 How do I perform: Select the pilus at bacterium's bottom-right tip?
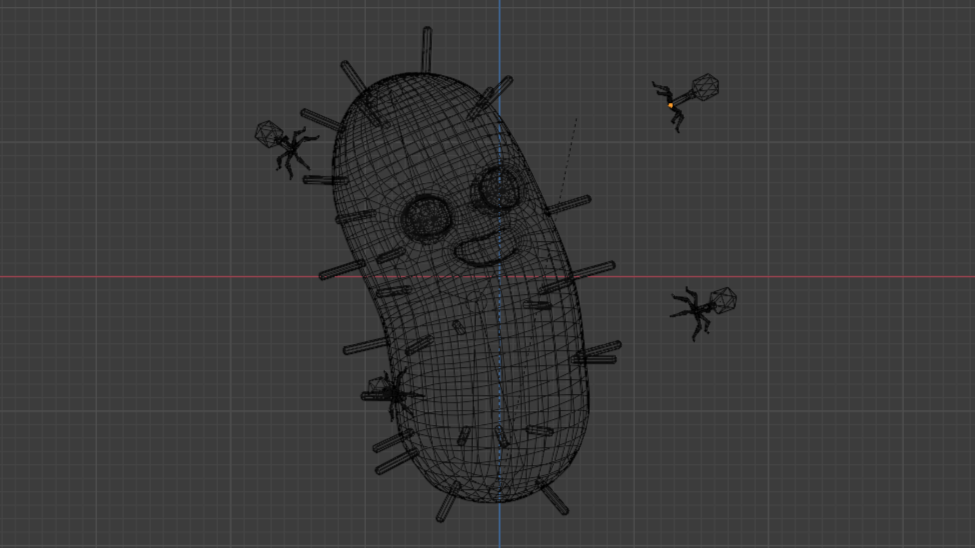553,497
